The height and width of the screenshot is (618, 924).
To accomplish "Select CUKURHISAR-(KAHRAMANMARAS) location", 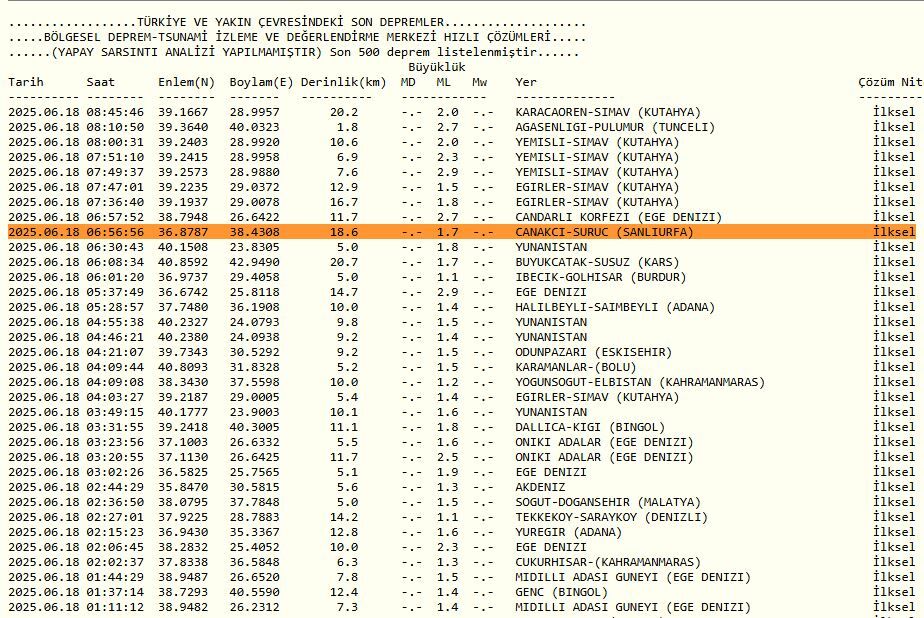I will click(608, 562).
